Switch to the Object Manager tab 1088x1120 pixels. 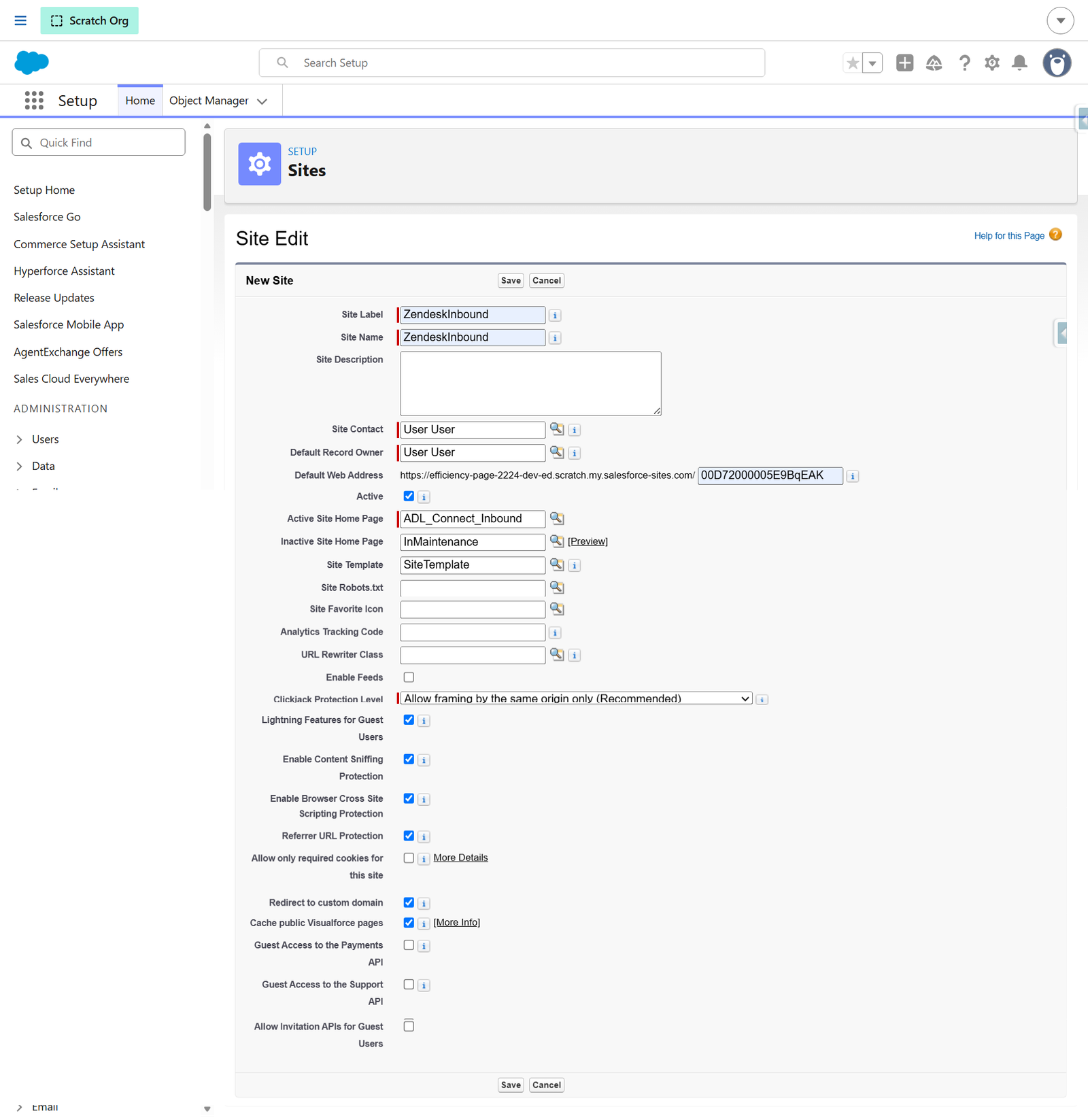click(x=209, y=101)
